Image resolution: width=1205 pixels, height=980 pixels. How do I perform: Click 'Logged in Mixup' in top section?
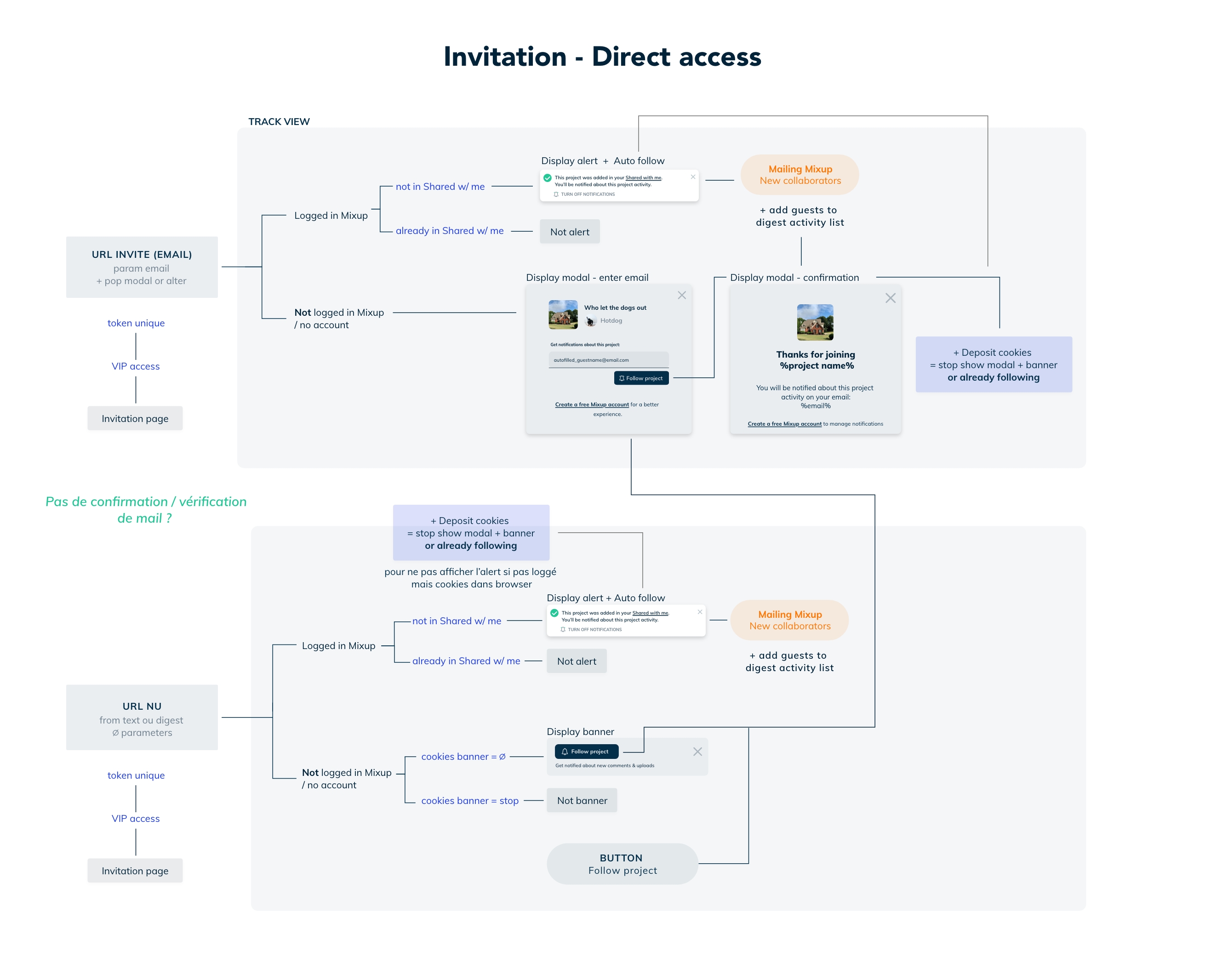[331, 216]
